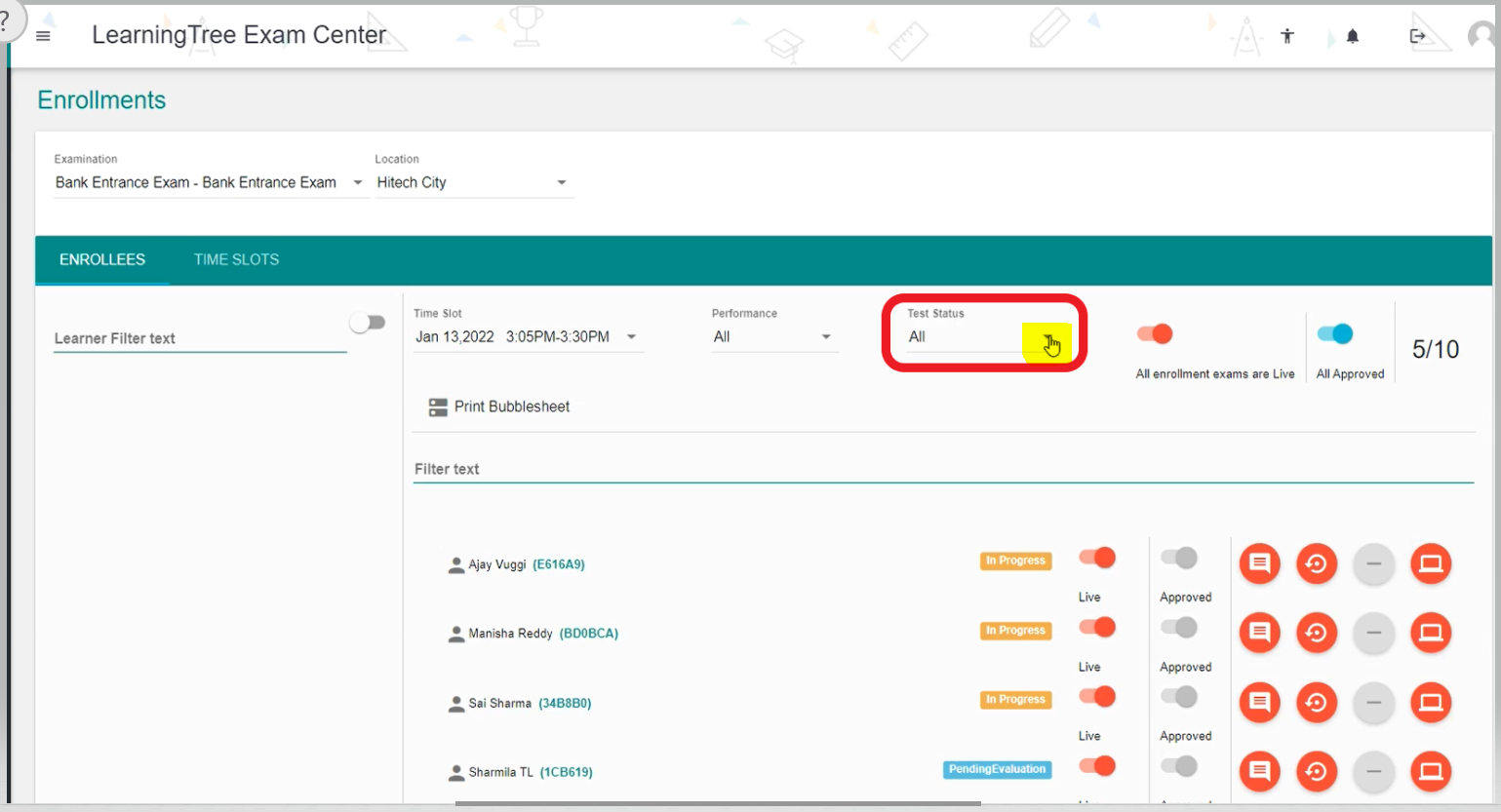Image resolution: width=1501 pixels, height=812 pixels.
Task: Open the Time Slot dropdown
Action: [x=631, y=337]
